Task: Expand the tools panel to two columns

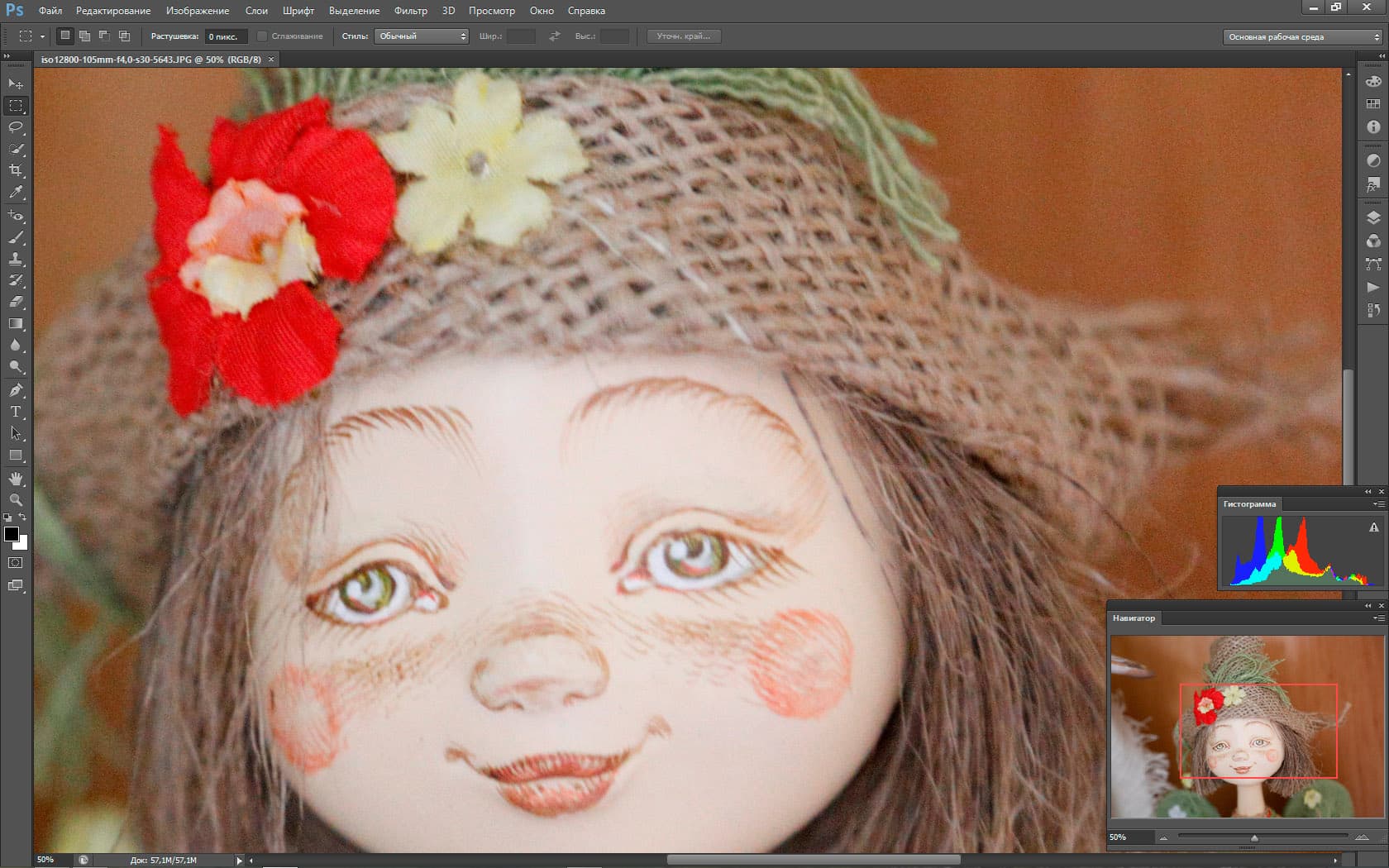Action: 7,55
